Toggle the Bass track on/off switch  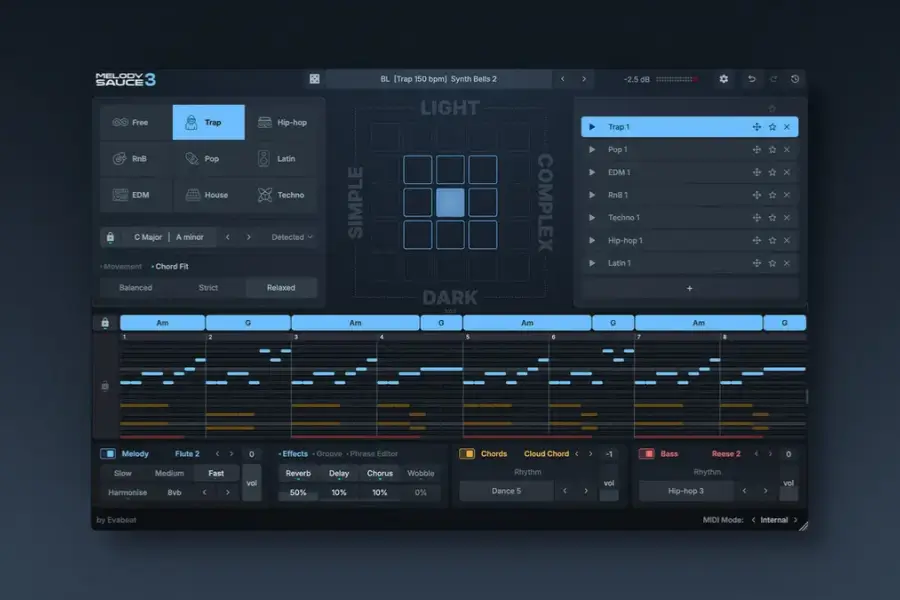coord(646,454)
